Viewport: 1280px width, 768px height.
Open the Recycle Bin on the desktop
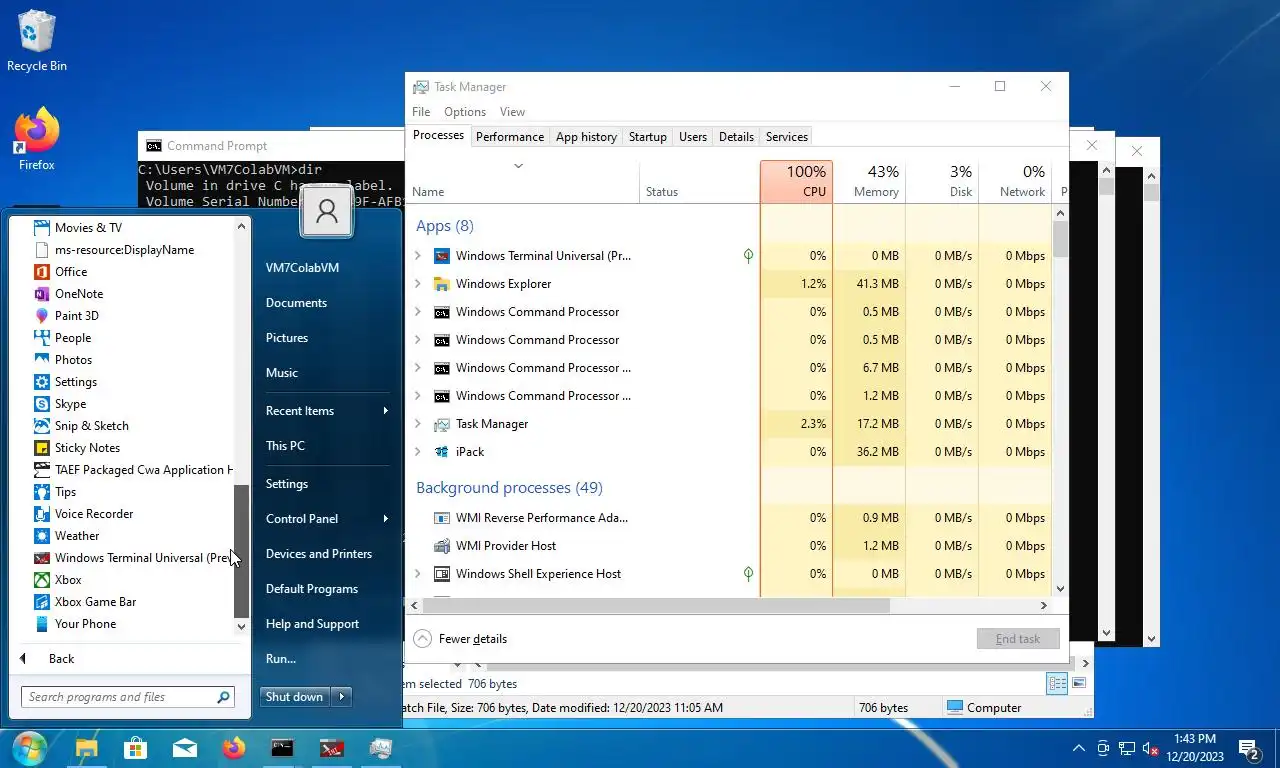coord(37,41)
